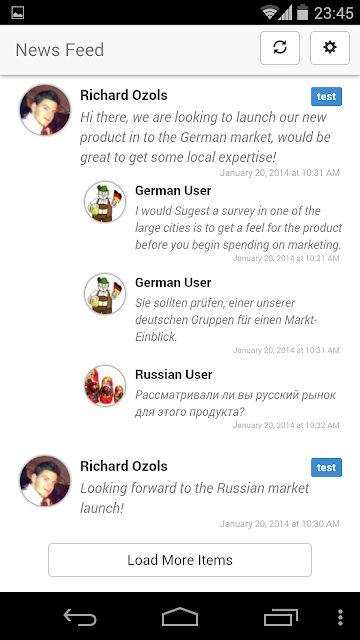Open settings via the gear icon
Viewport: 360px width, 640px height.
(x=330, y=48)
